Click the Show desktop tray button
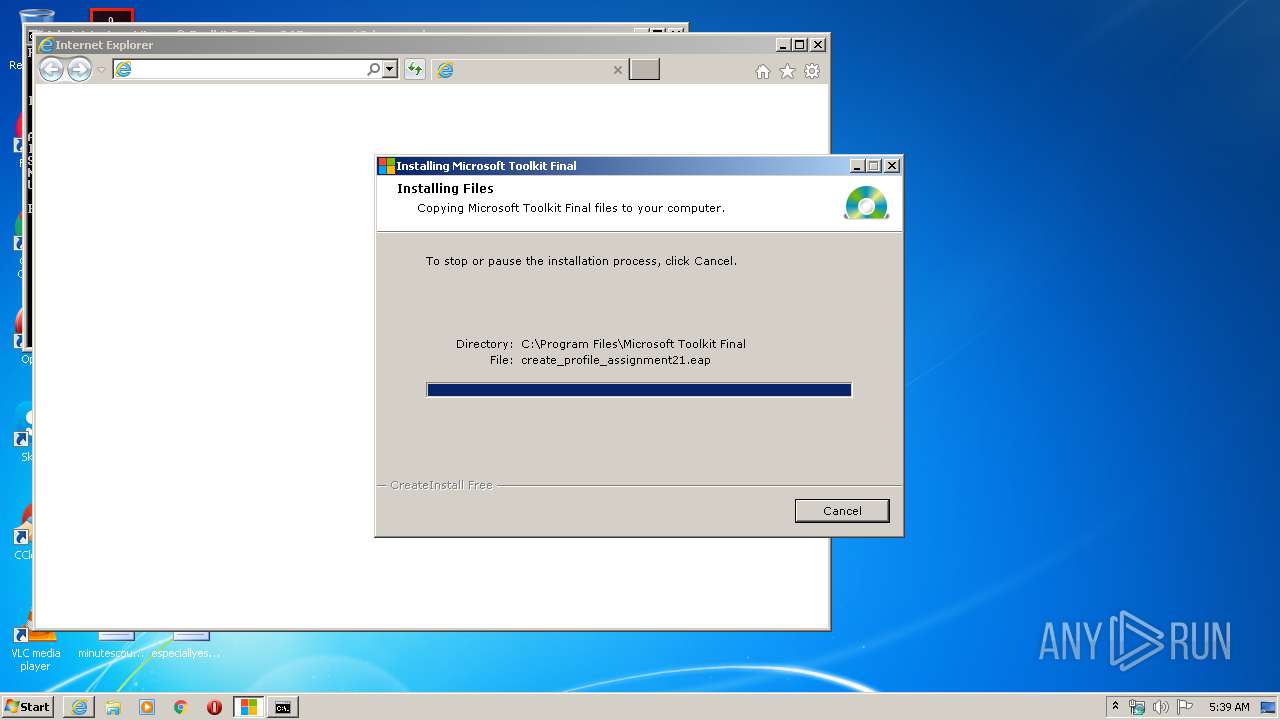The width and height of the screenshot is (1280, 720). coord(1270,707)
